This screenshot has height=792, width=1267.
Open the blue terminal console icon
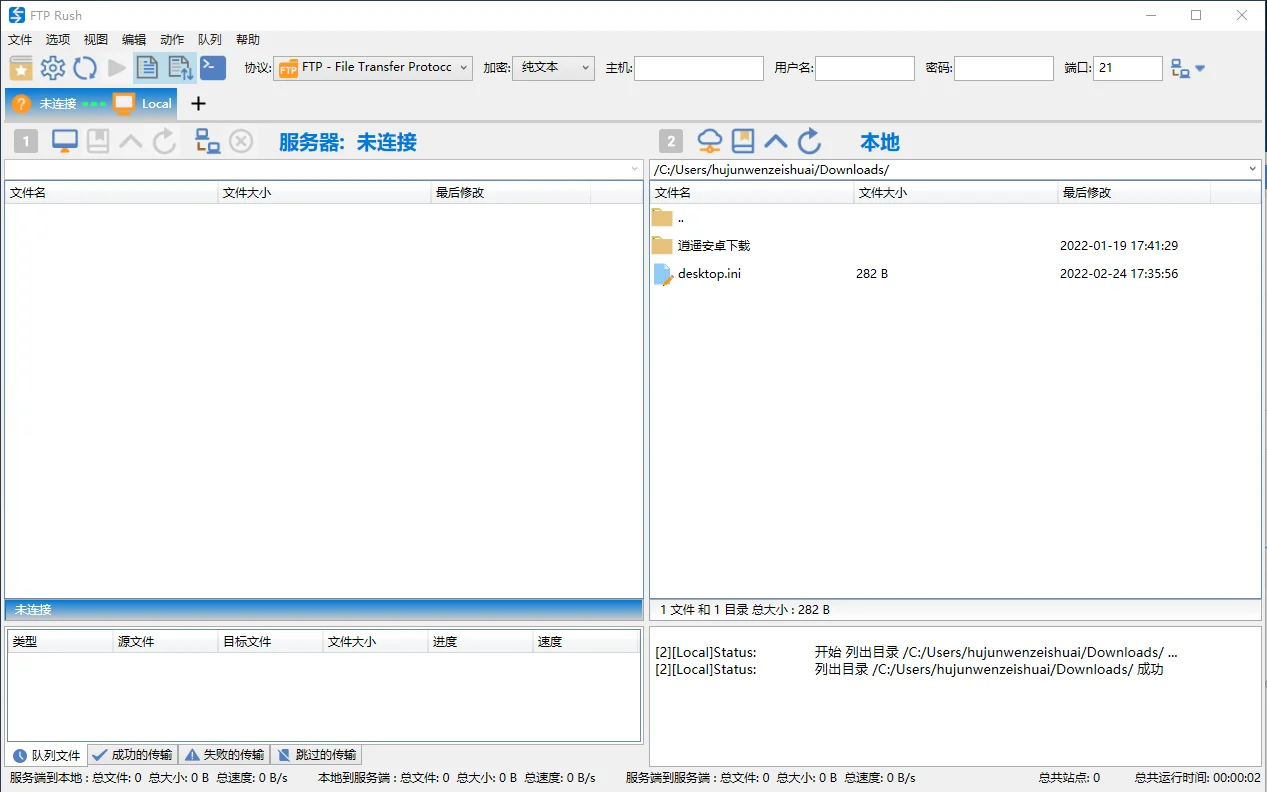click(x=212, y=67)
